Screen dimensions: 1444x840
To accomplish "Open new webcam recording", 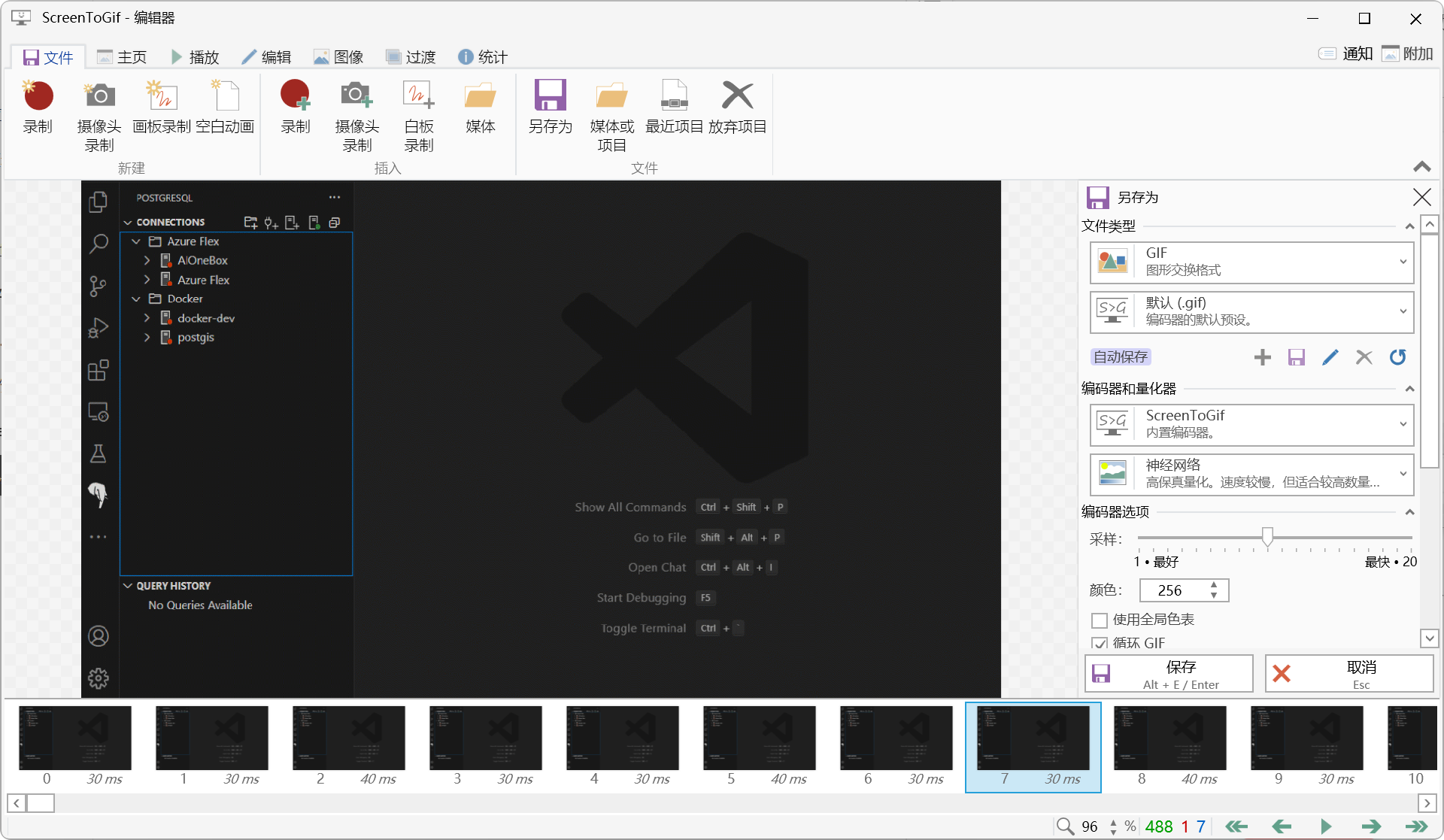I will pos(99,116).
